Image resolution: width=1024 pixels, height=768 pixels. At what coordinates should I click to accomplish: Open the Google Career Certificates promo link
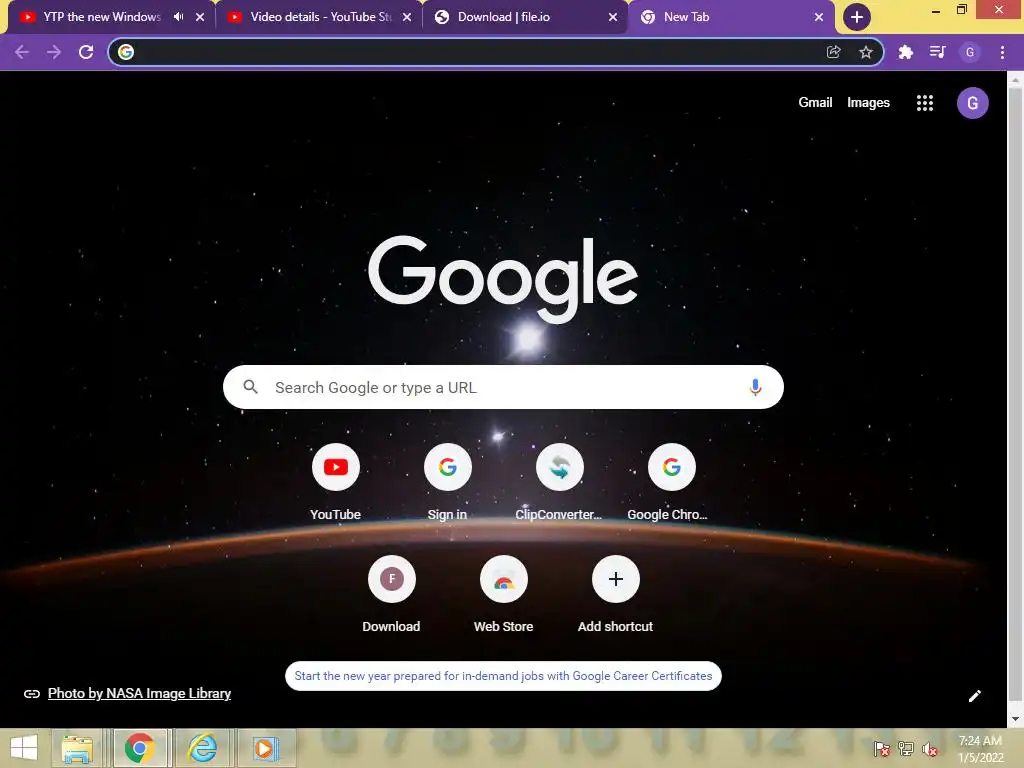click(x=503, y=676)
